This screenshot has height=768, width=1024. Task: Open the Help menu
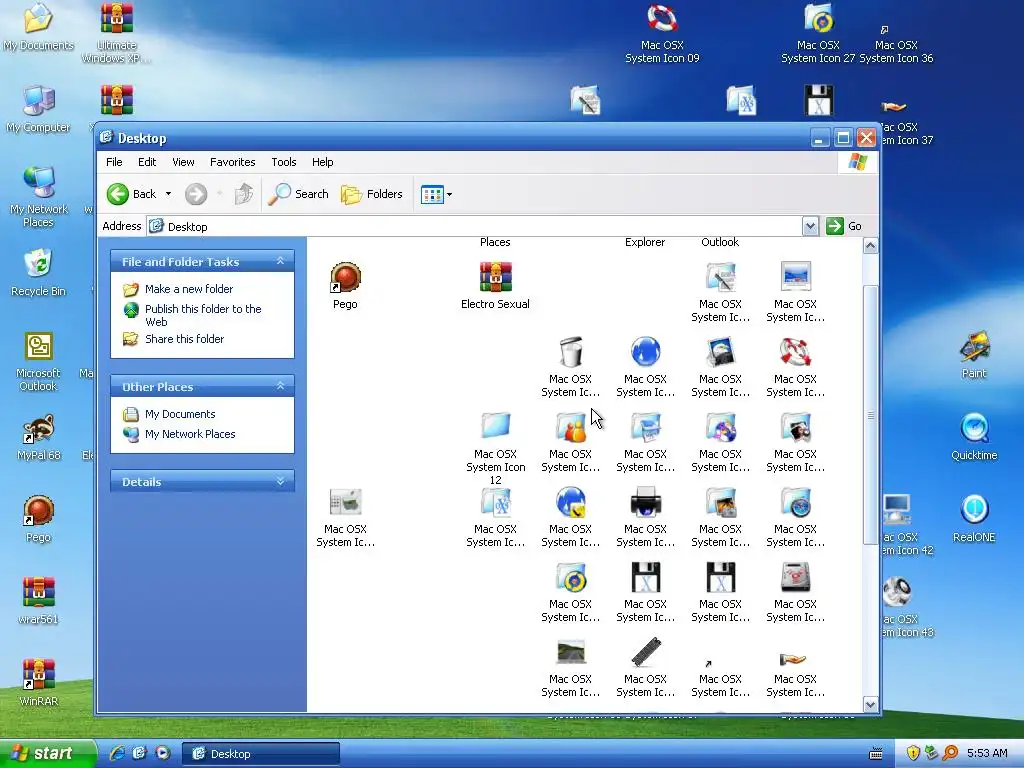pyautogui.click(x=323, y=162)
